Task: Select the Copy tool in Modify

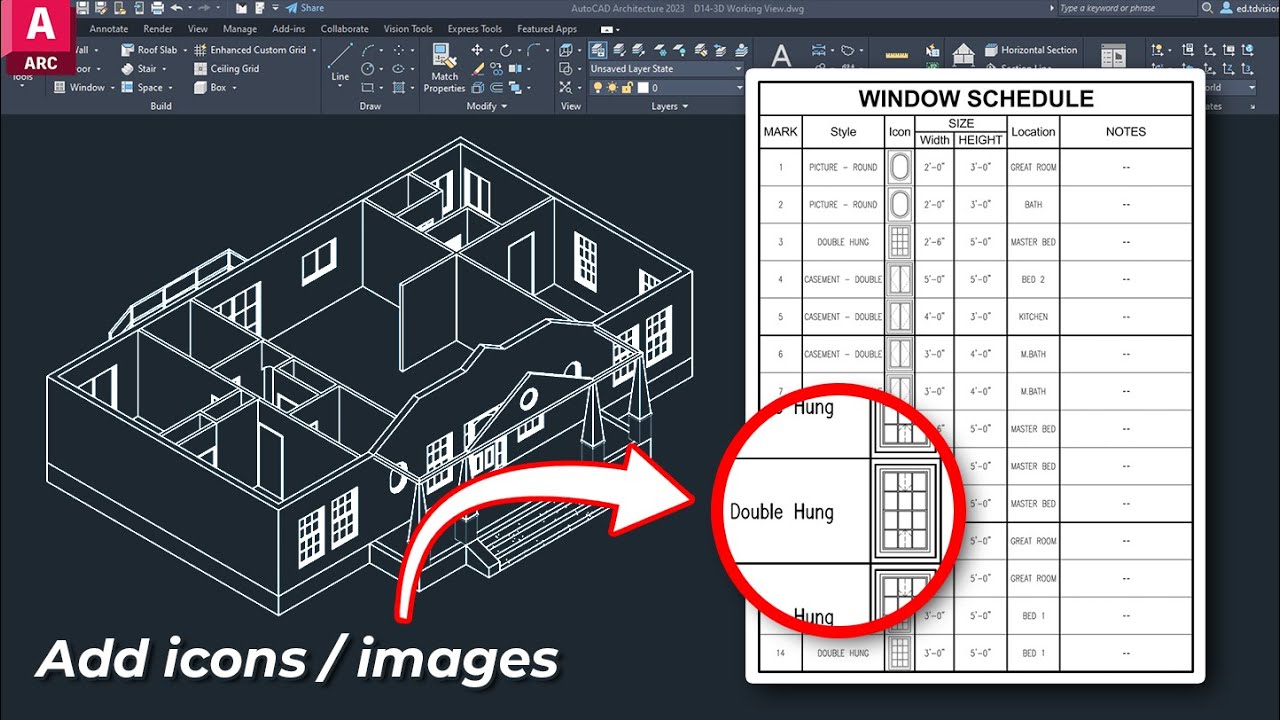Action: [x=496, y=69]
